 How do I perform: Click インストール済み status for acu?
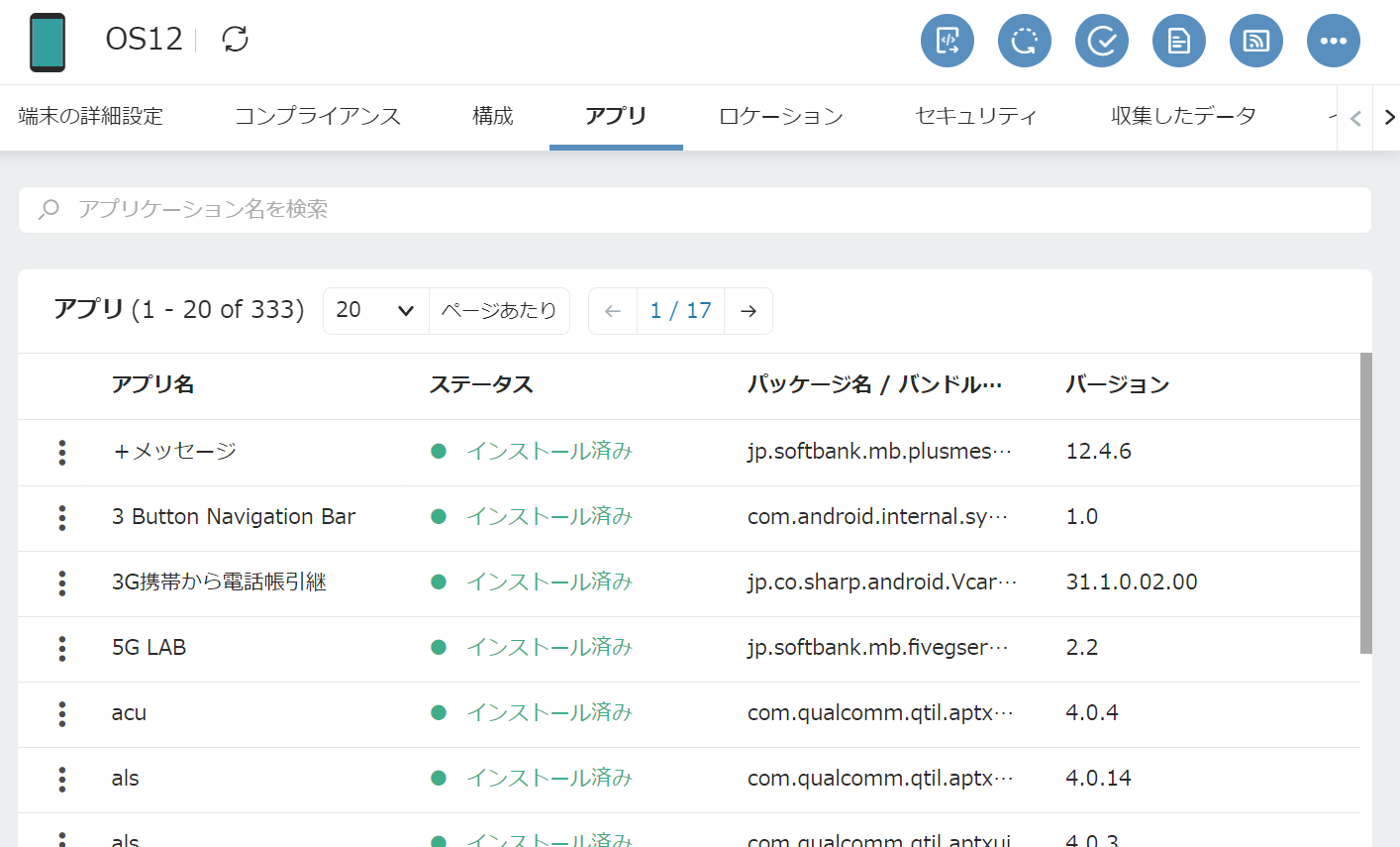tap(550, 713)
